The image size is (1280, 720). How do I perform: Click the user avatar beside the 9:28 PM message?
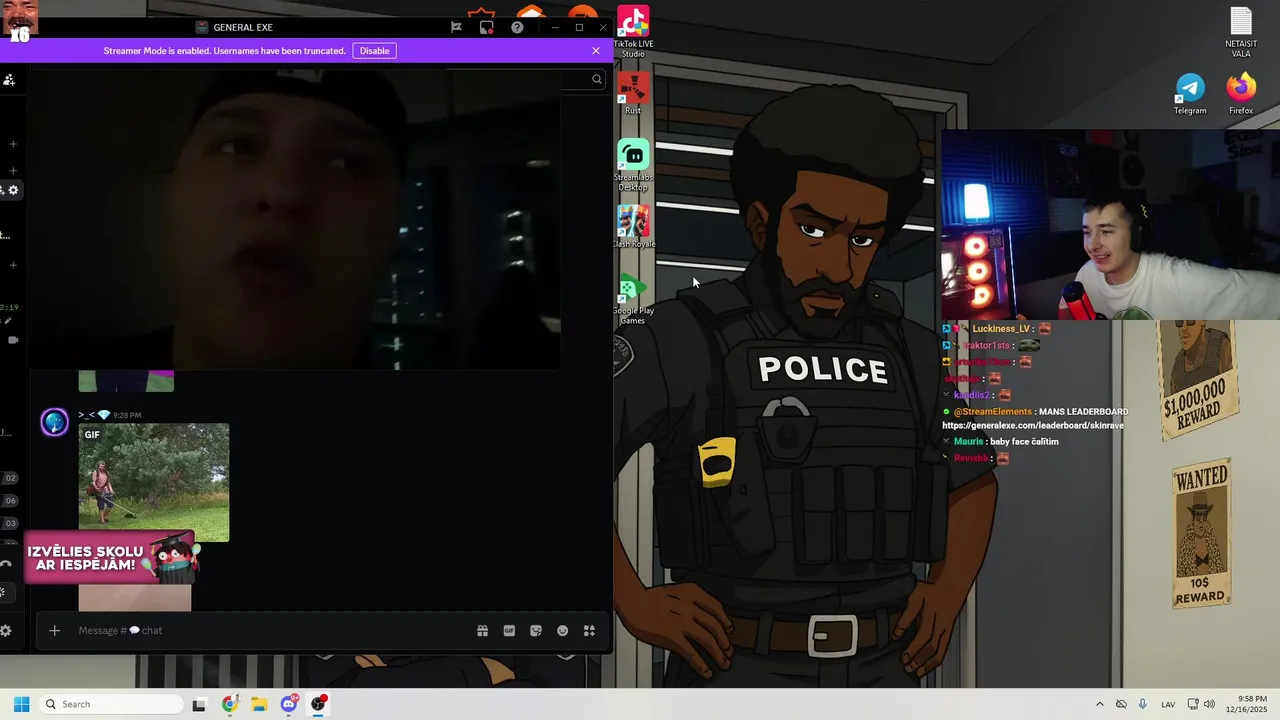[54, 422]
